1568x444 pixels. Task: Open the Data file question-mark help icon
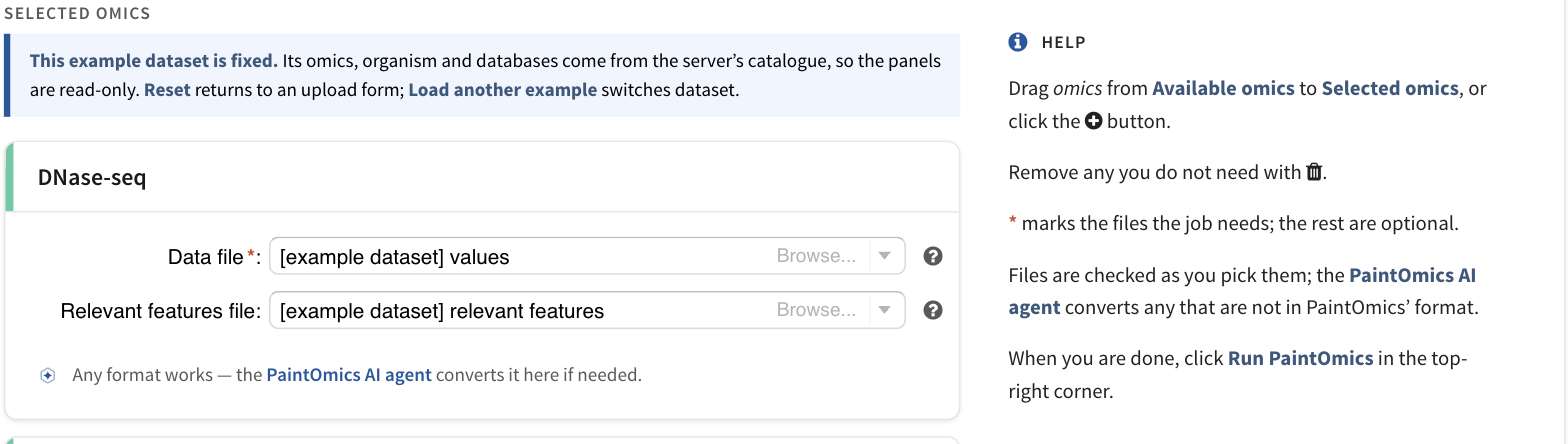(x=933, y=257)
